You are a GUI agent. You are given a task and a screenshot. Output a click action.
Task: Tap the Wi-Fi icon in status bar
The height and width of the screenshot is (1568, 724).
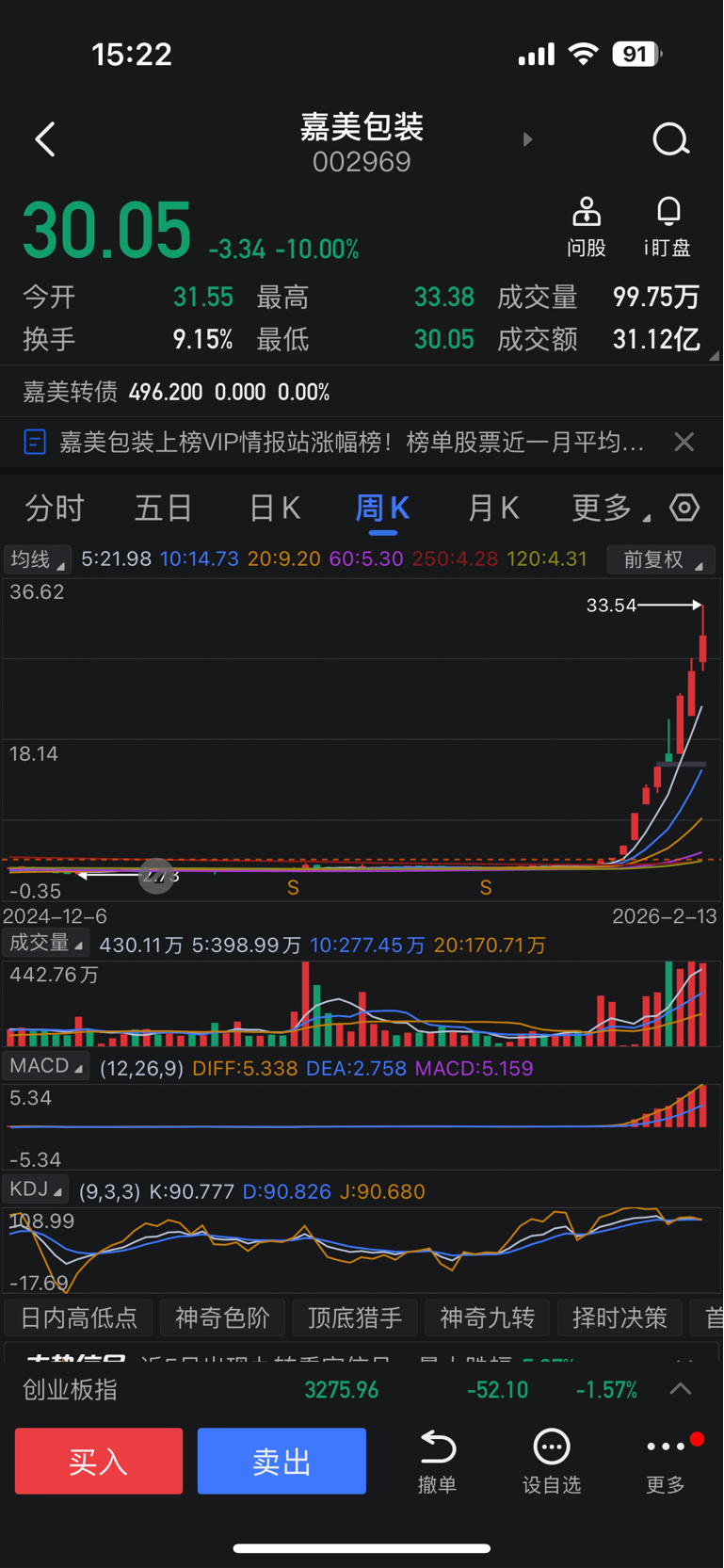tap(585, 54)
